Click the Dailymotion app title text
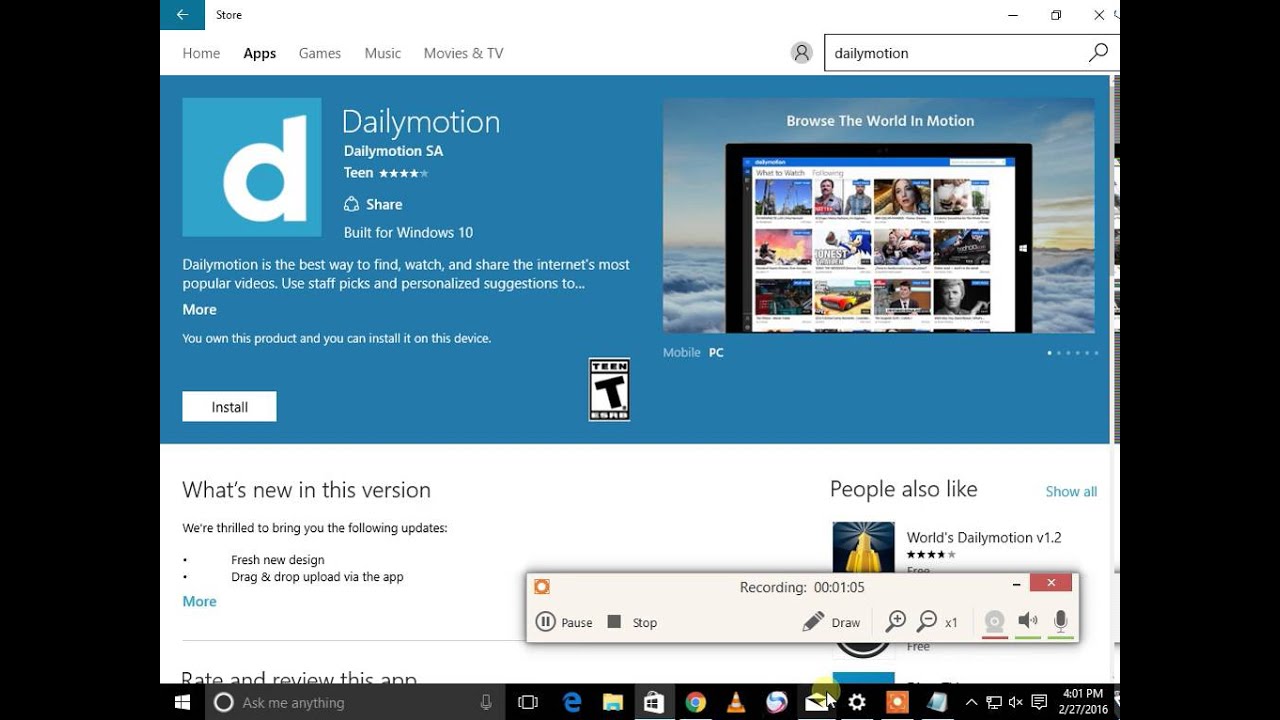Viewport: 1280px width, 720px height. coord(421,121)
